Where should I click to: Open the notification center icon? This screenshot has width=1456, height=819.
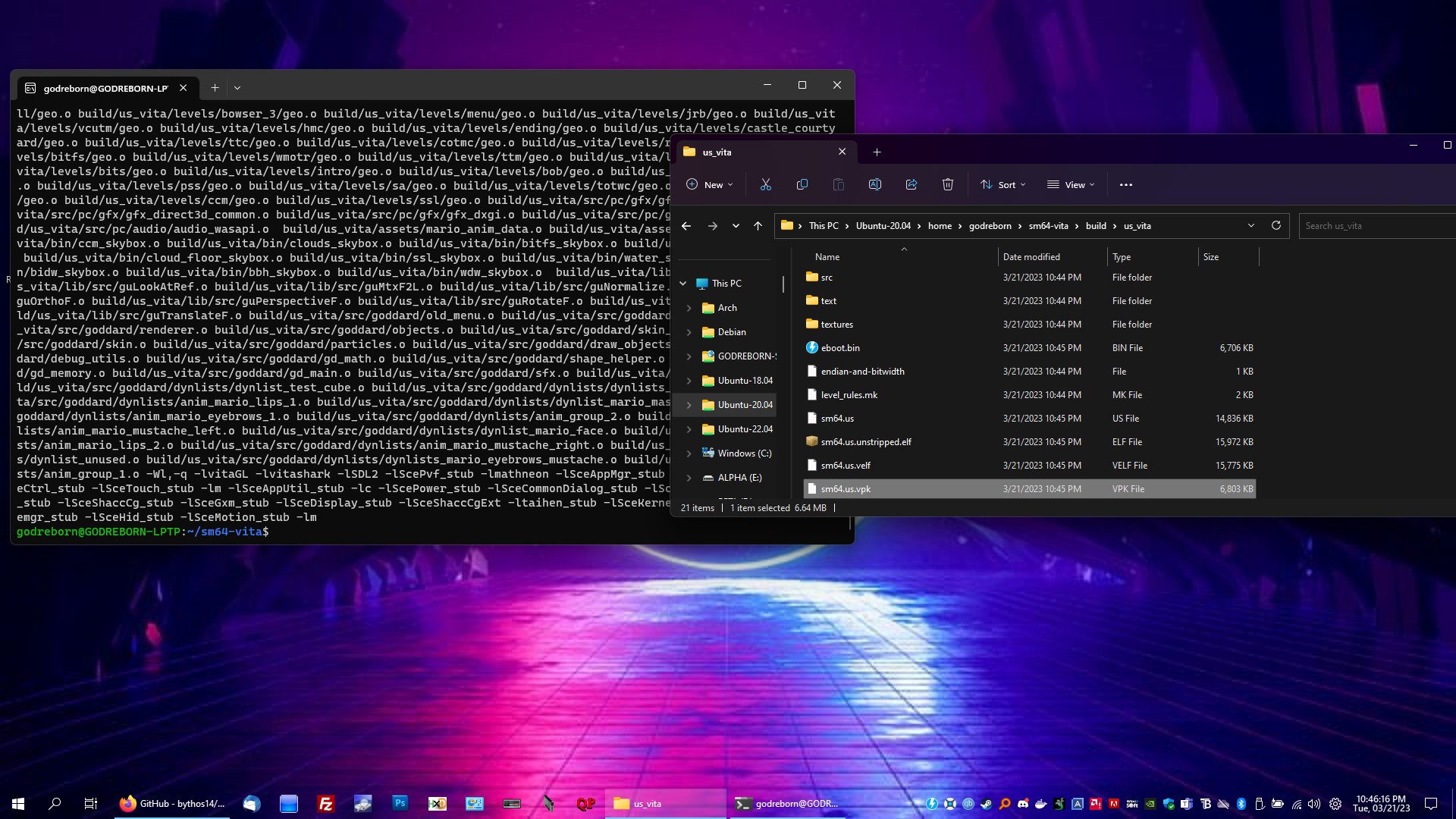[x=1431, y=804]
